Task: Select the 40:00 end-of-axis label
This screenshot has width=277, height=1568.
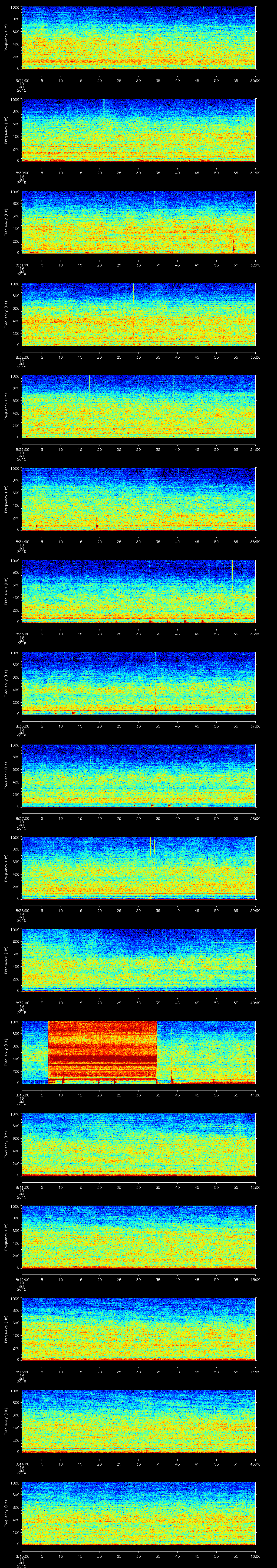Action: pos(255,1003)
